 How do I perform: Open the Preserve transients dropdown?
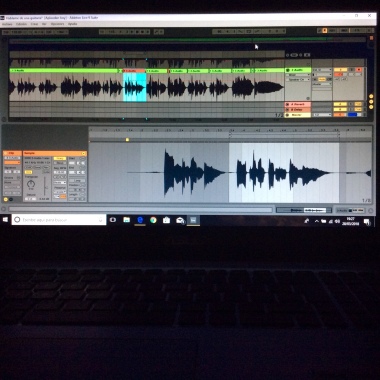[60, 192]
